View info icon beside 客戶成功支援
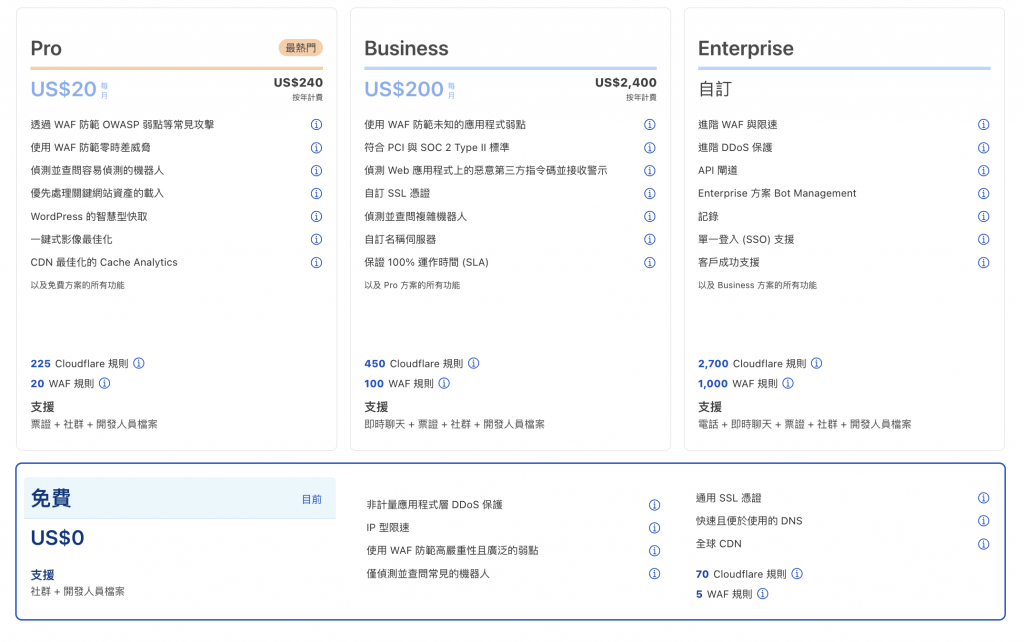 click(984, 263)
